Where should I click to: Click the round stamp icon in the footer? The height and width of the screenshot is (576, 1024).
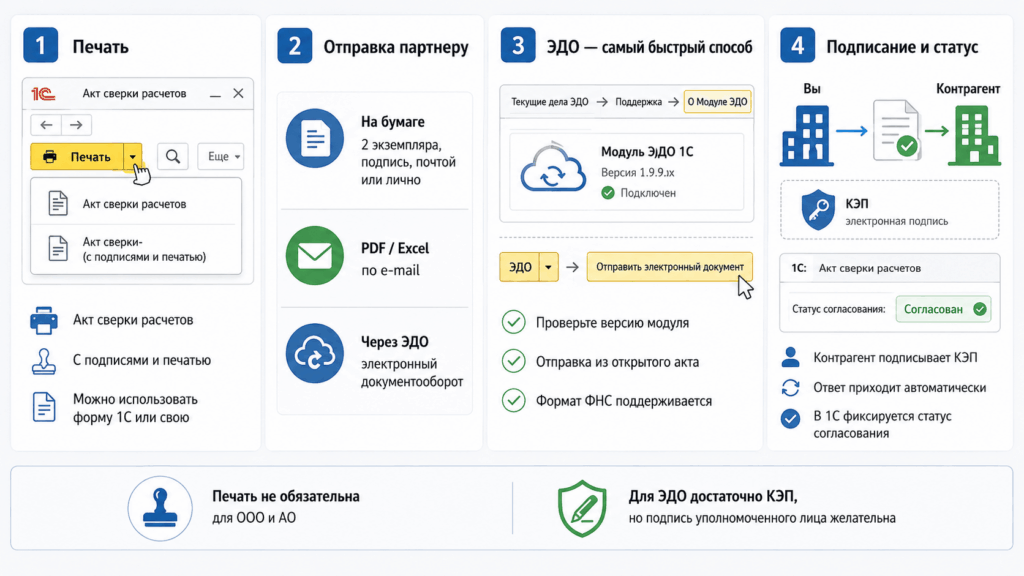click(x=160, y=509)
